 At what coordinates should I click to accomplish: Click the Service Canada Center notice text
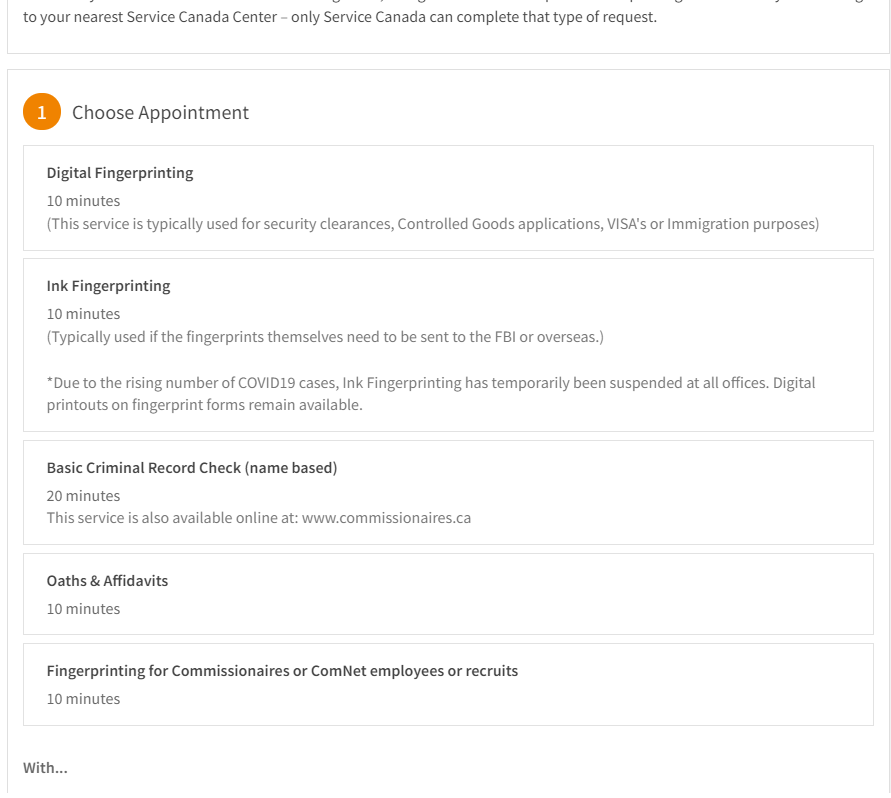(x=340, y=17)
